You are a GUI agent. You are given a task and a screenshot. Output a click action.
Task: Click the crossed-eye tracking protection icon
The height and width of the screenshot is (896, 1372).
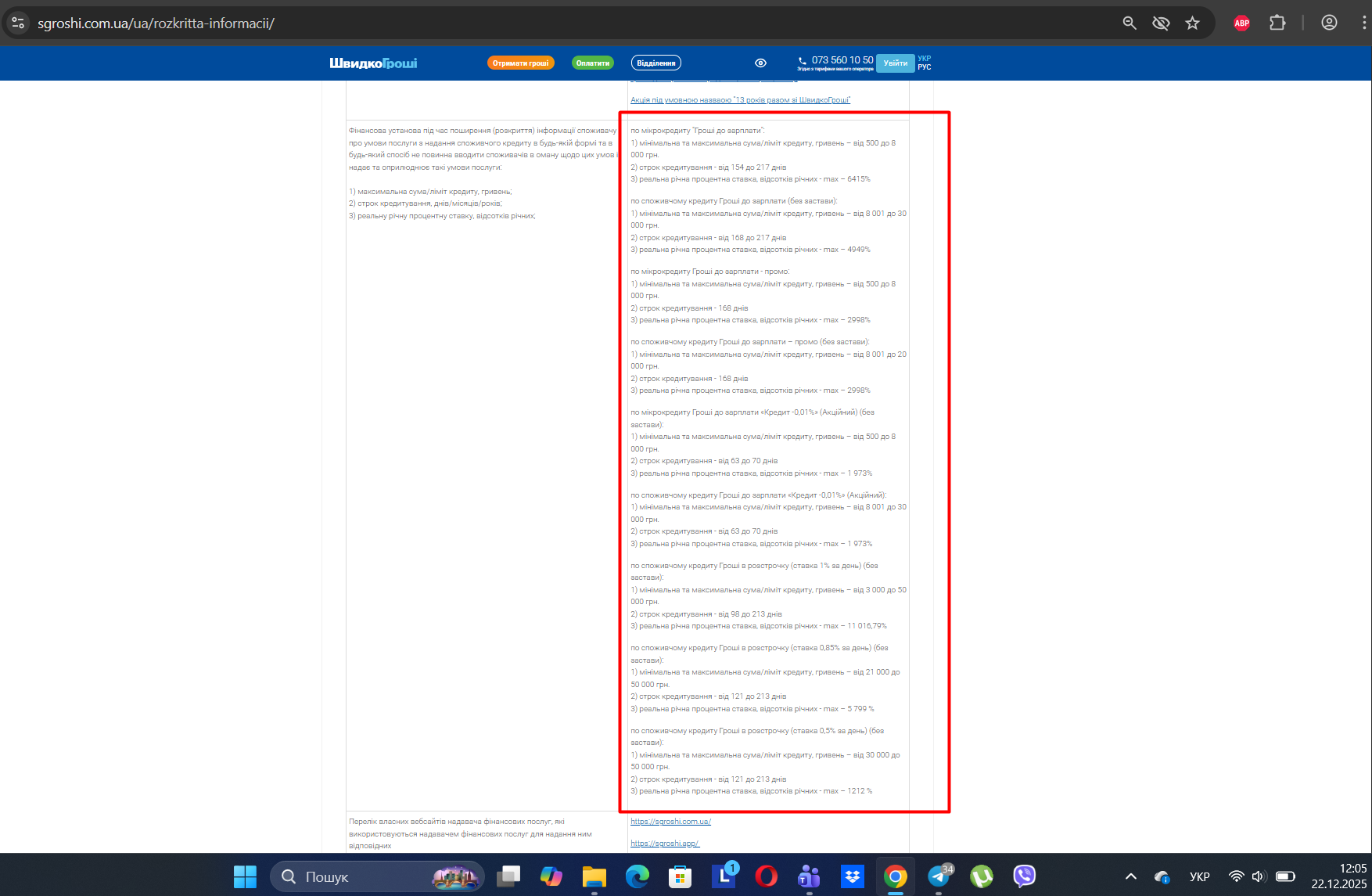1161,23
